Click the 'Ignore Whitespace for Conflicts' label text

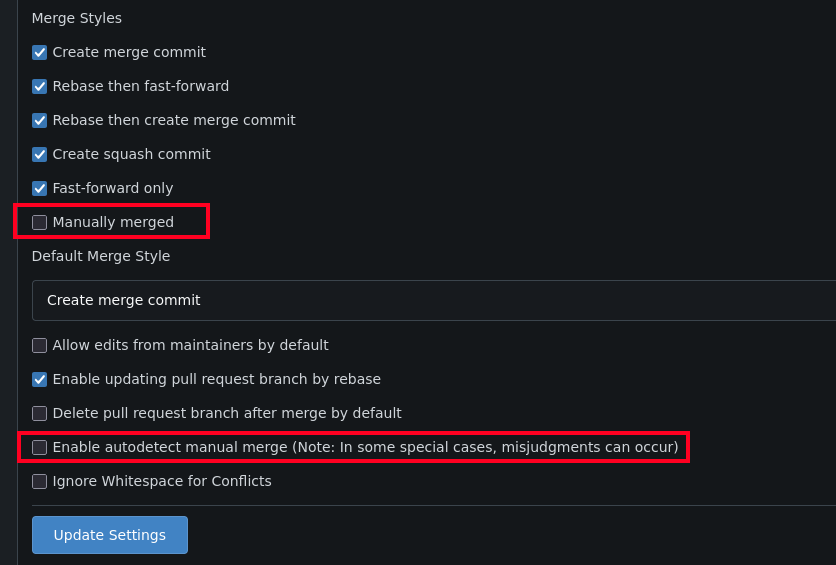tap(162, 481)
